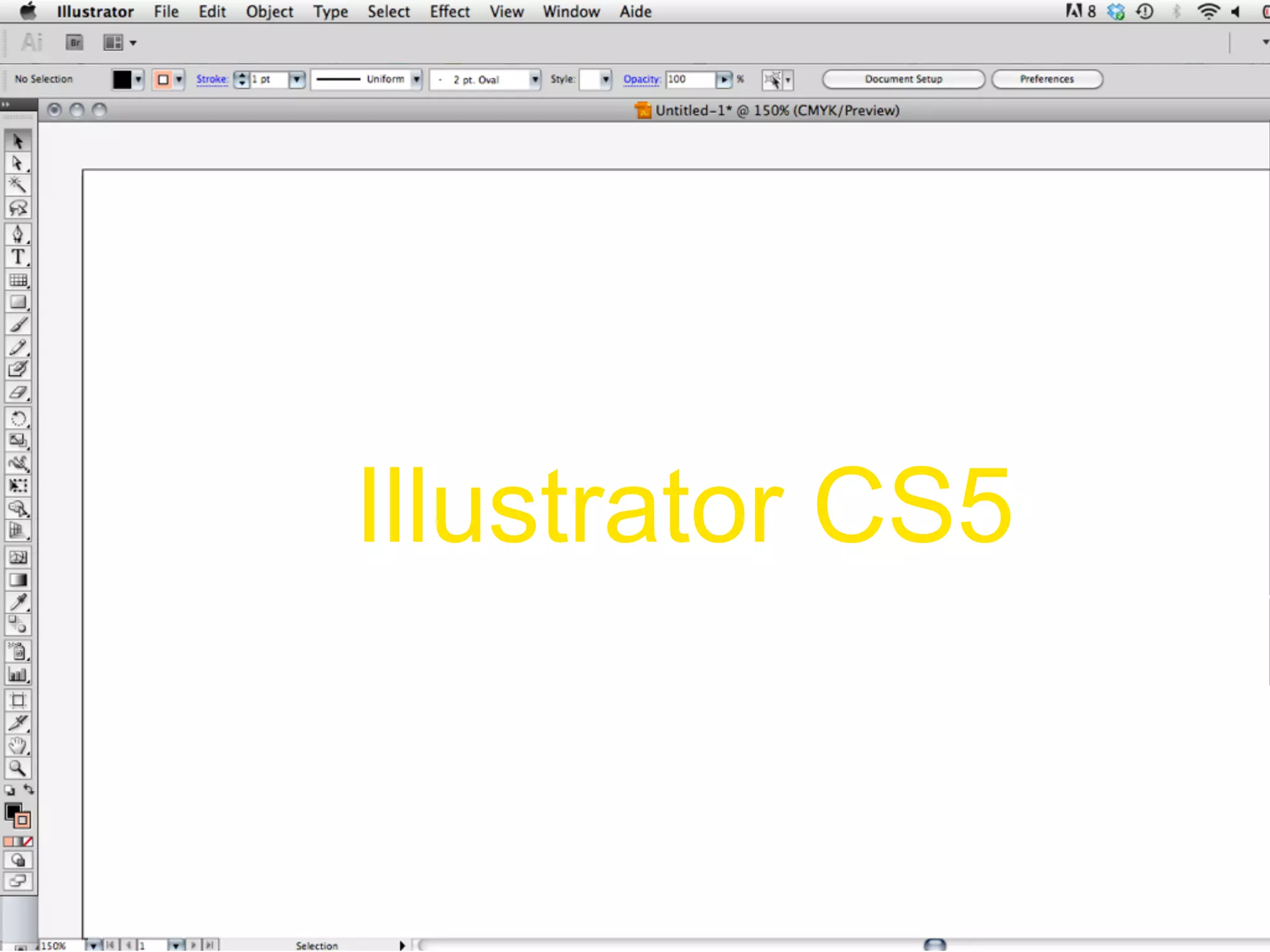Open Adobe Bridge from the Br icon
Viewport: 1270px width, 952px height.
[x=74, y=43]
